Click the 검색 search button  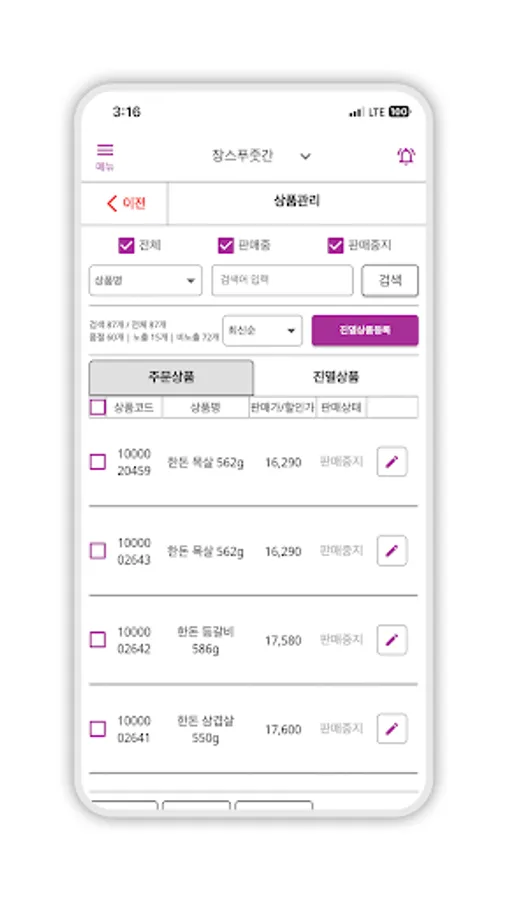pyautogui.click(x=390, y=281)
